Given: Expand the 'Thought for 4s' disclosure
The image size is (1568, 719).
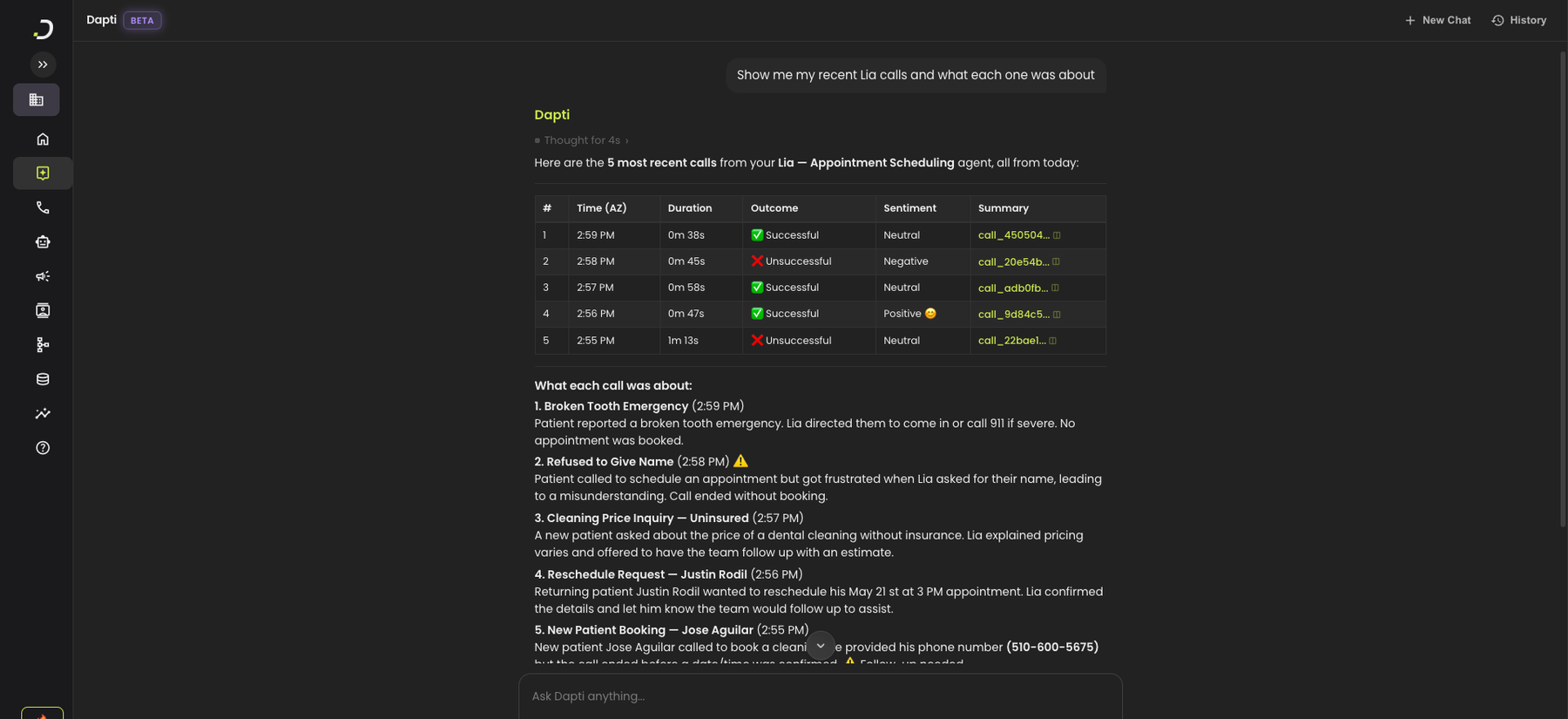Looking at the screenshot, I should (x=582, y=140).
